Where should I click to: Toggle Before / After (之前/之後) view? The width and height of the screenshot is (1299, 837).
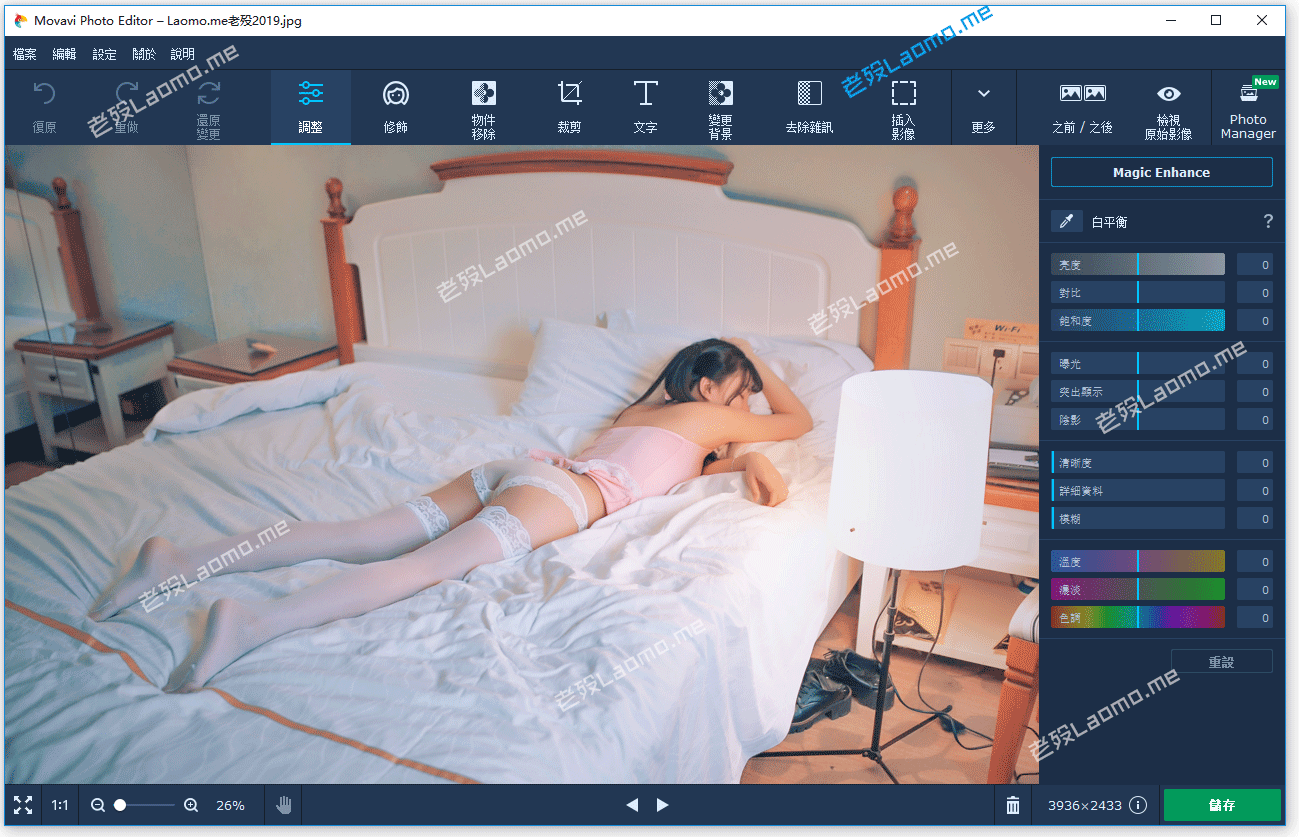tap(1083, 108)
